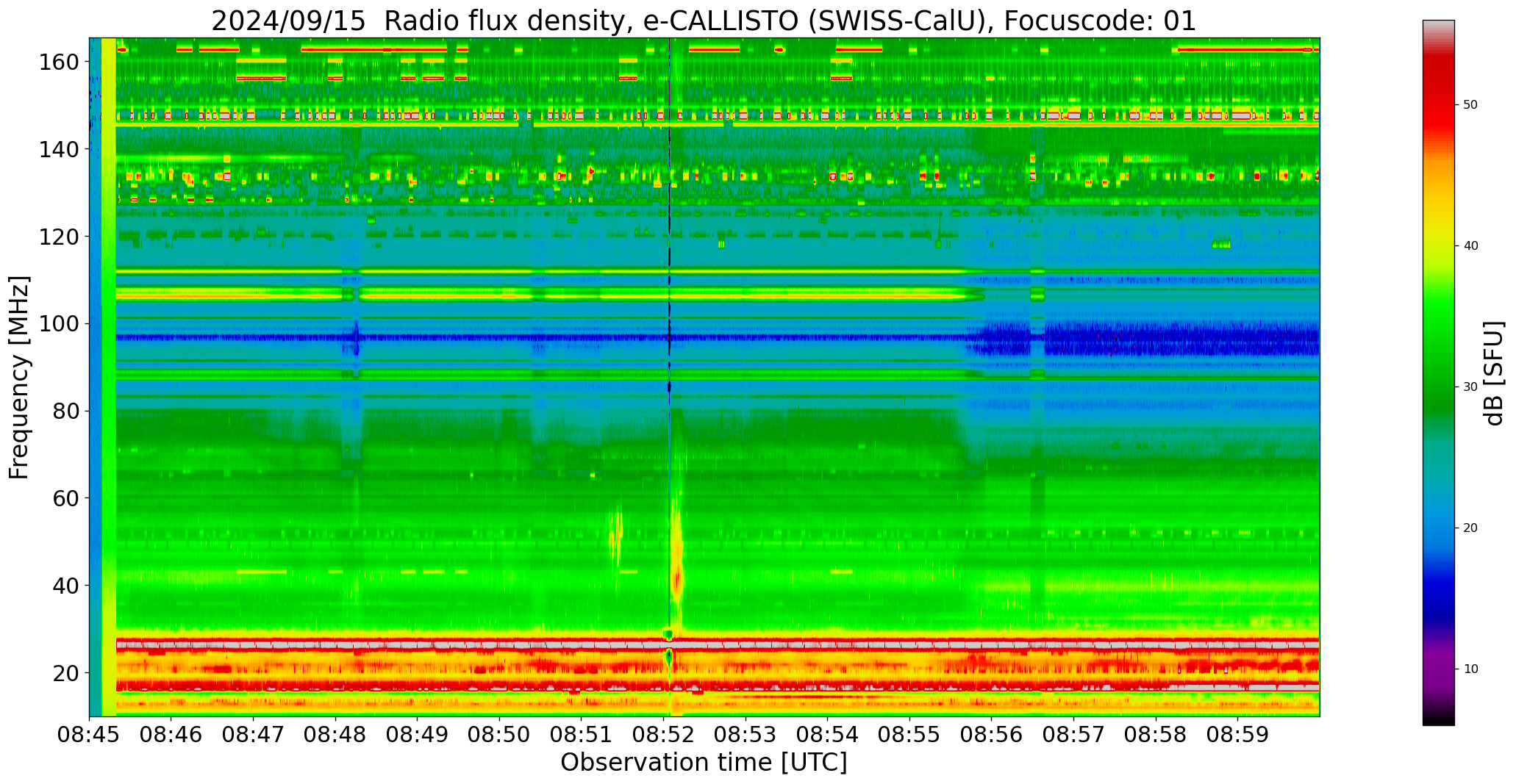Image resolution: width=1516 pixels, height=784 pixels.
Task: Click the 08:56 time tick label
Action: 992,736
